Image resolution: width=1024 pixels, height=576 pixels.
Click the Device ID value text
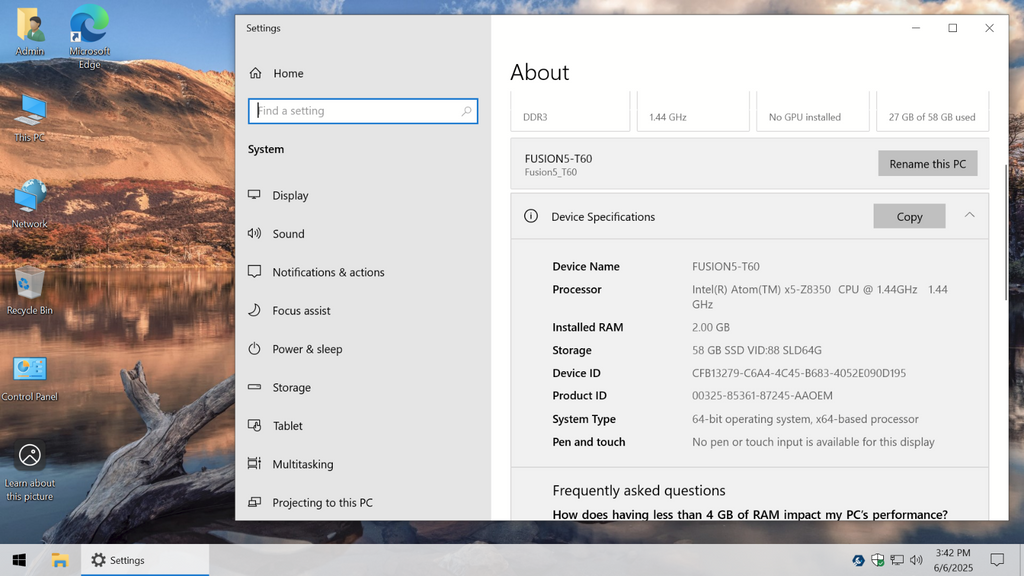pos(799,373)
